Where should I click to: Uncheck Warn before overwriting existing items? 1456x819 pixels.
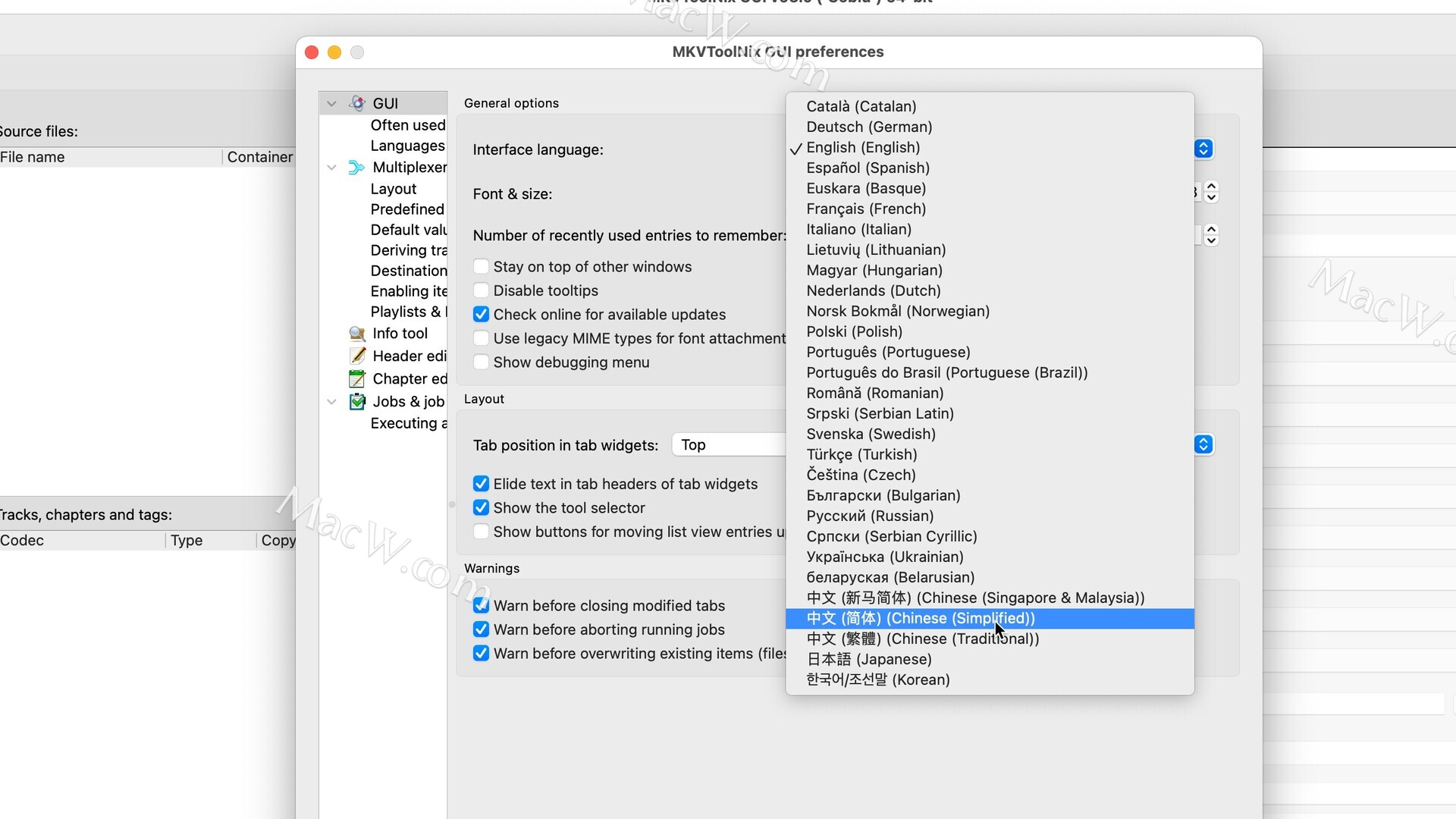(481, 653)
